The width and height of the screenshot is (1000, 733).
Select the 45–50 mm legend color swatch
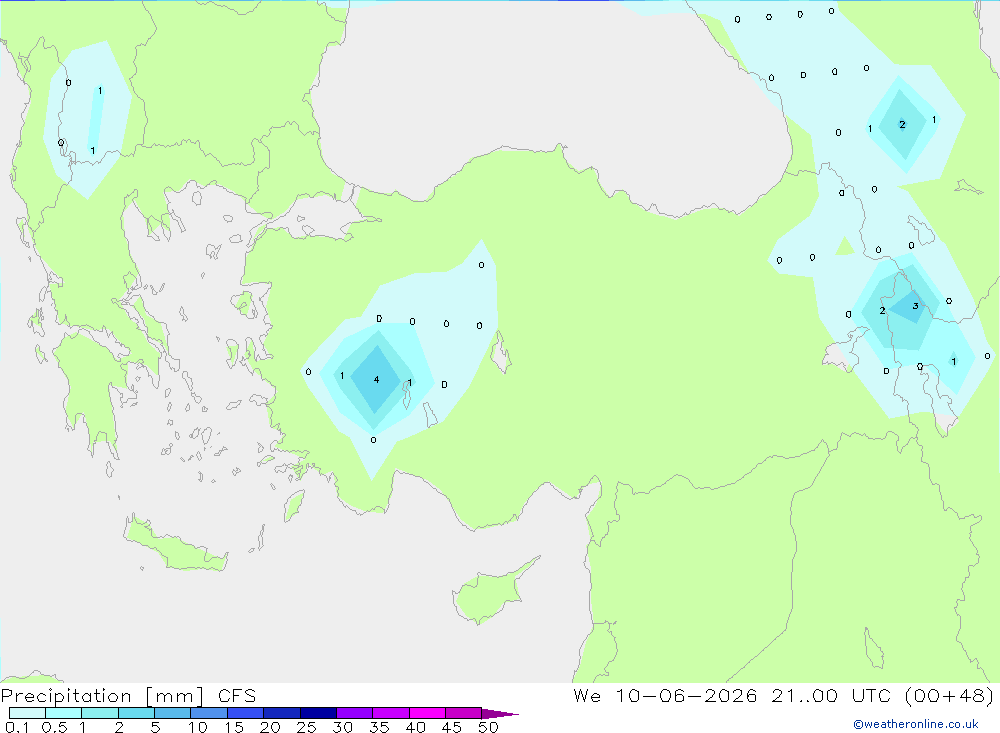[x=464, y=713]
